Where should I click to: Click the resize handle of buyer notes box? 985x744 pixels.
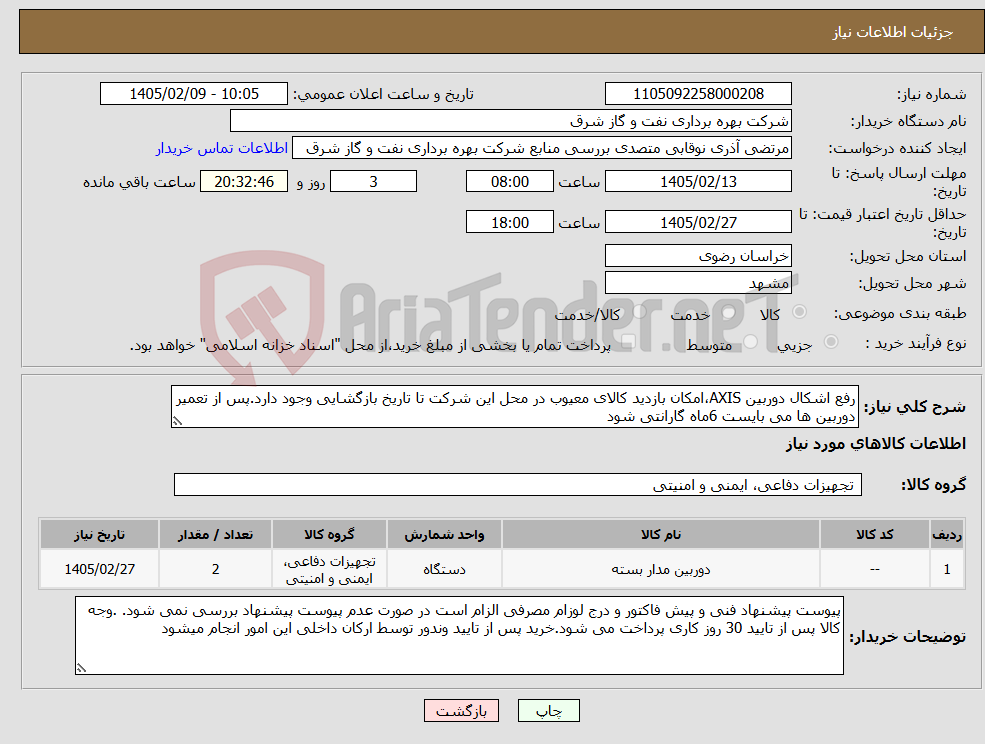(81, 668)
